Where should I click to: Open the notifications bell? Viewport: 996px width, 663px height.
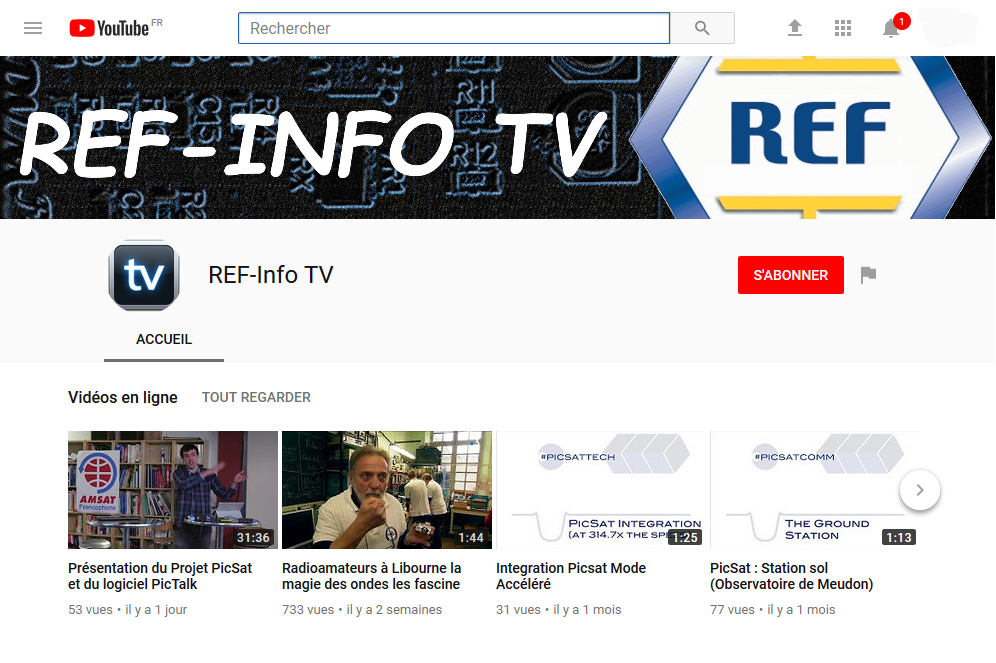[x=891, y=28]
